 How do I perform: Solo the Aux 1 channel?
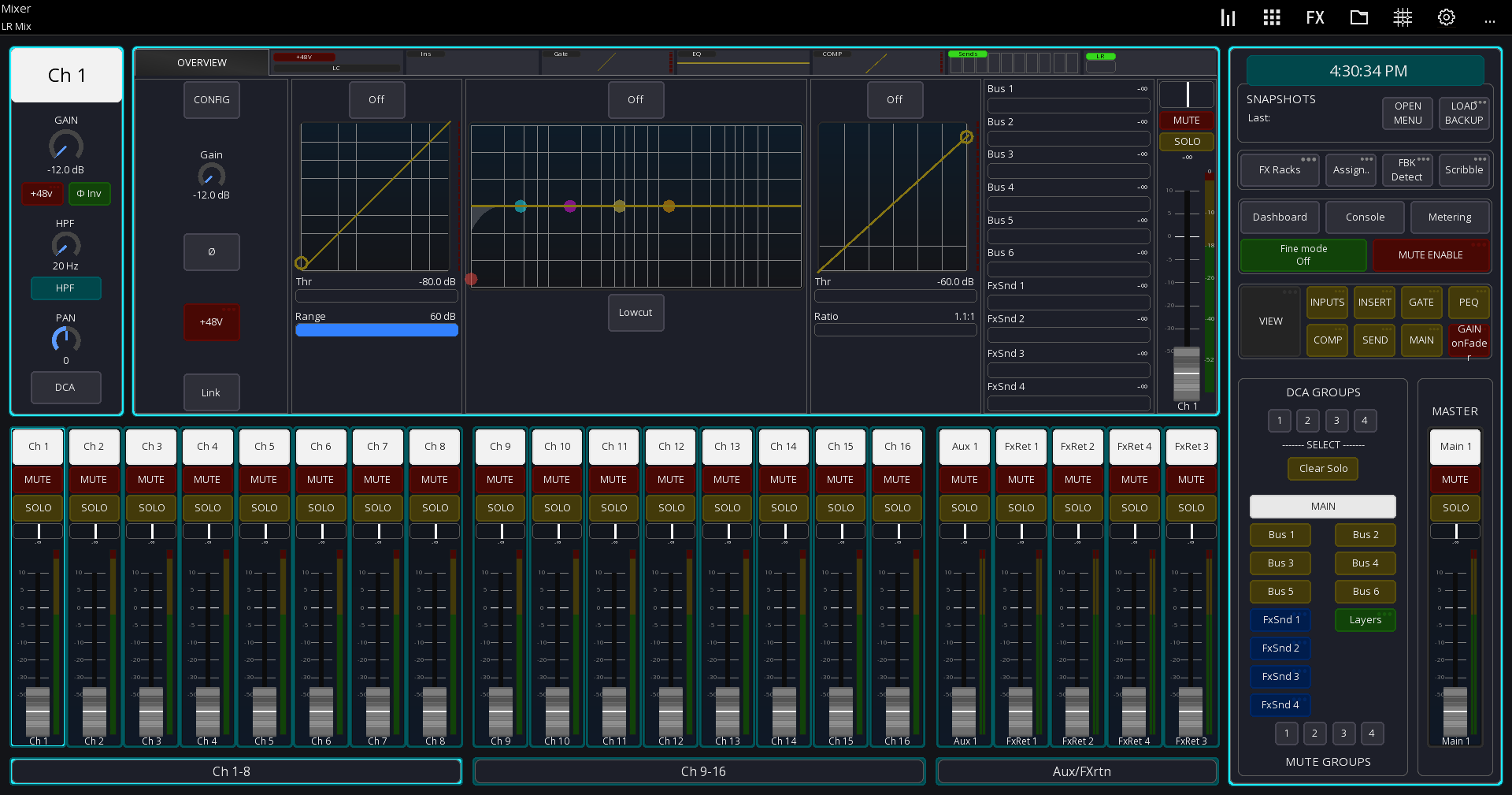click(x=964, y=507)
